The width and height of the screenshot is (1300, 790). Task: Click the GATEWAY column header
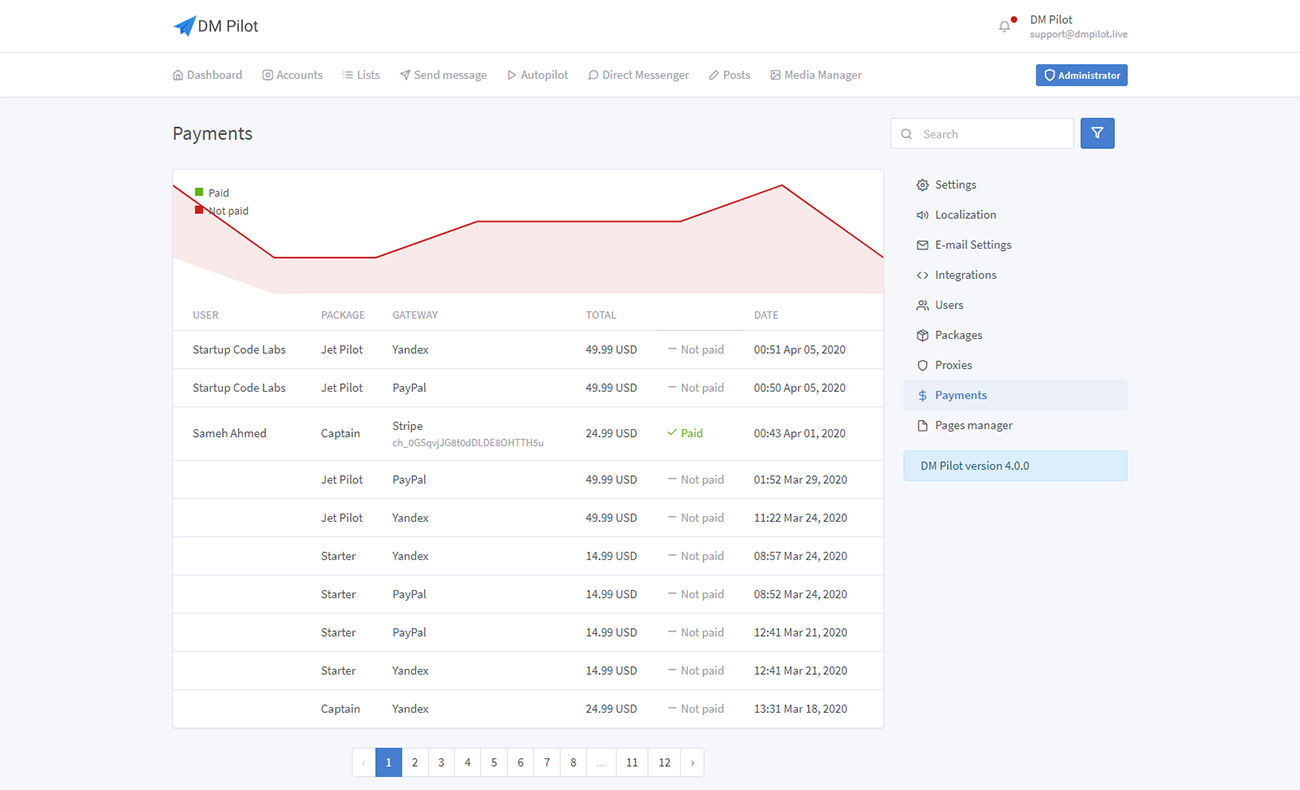pos(415,315)
